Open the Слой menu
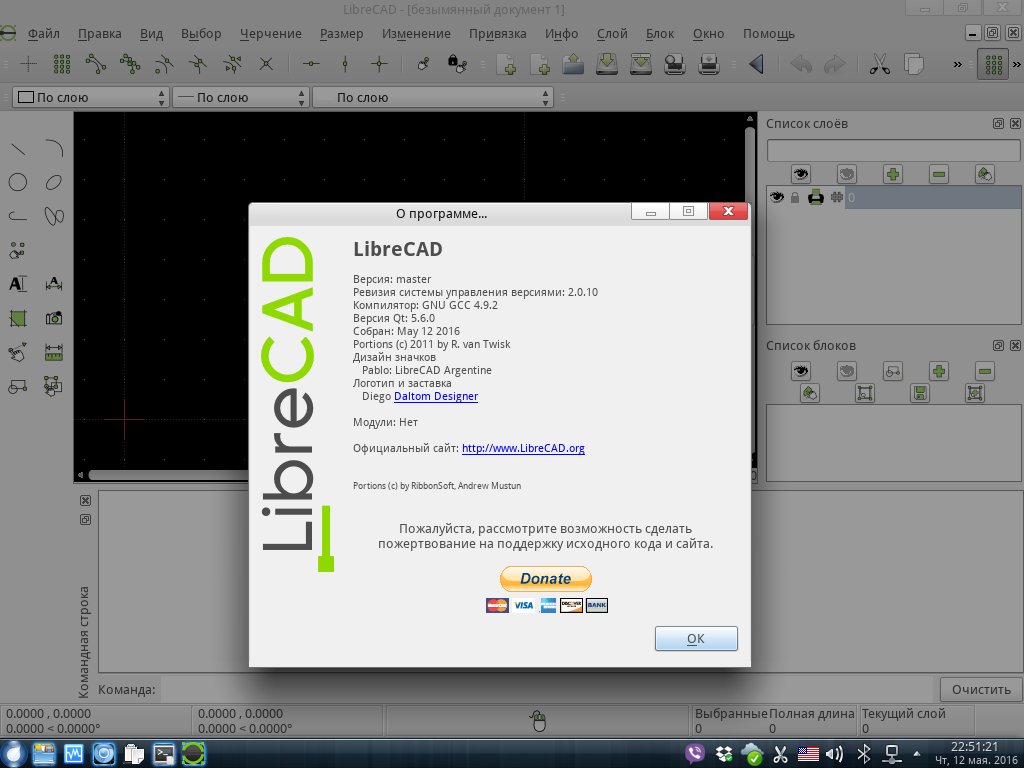This screenshot has height=768, width=1024. pyautogui.click(x=612, y=33)
